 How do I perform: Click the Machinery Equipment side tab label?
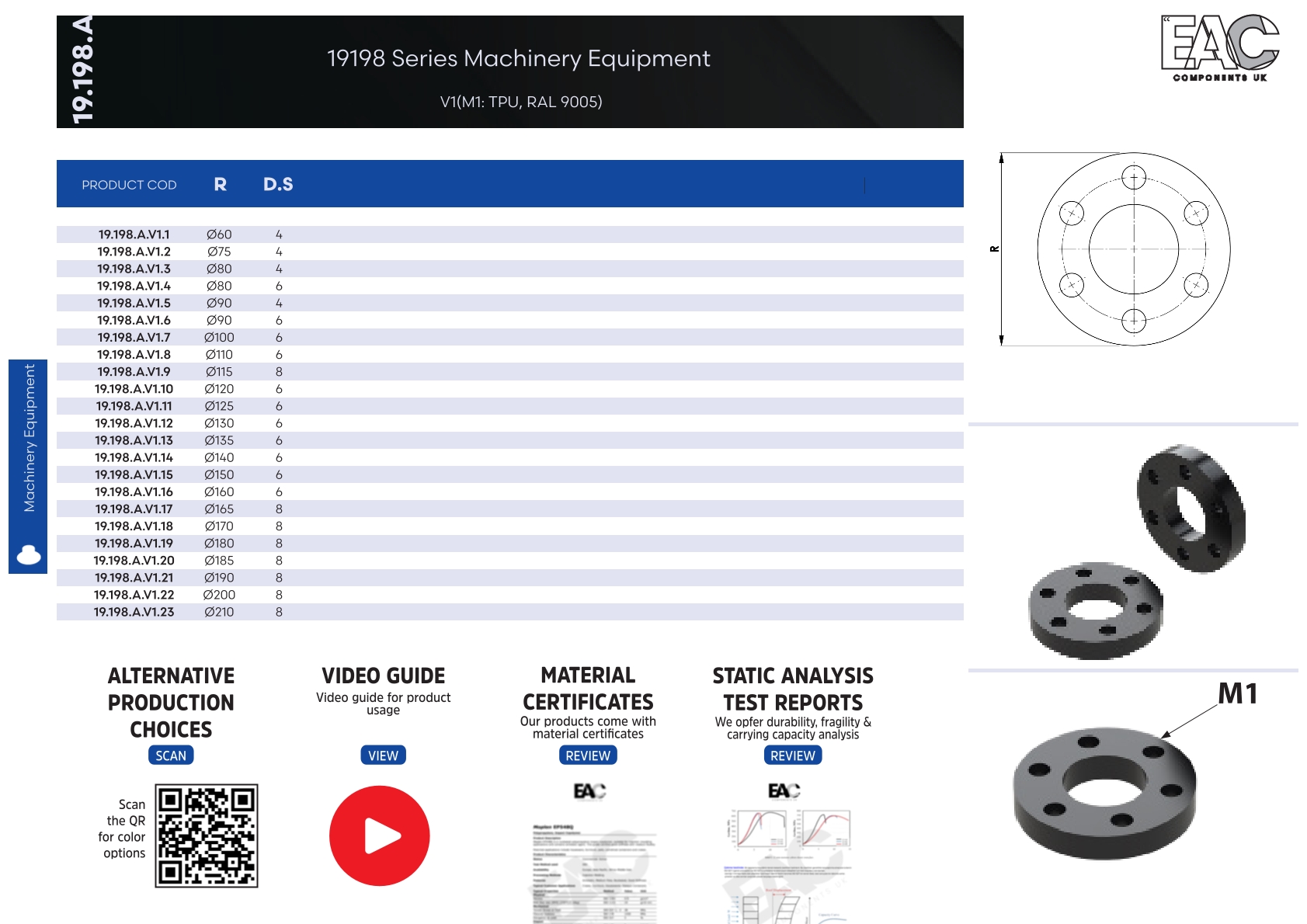coord(30,438)
